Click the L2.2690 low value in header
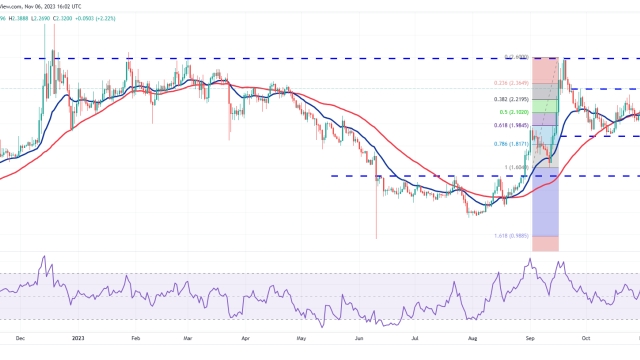The image size is (640, 360). click(40, 18)
